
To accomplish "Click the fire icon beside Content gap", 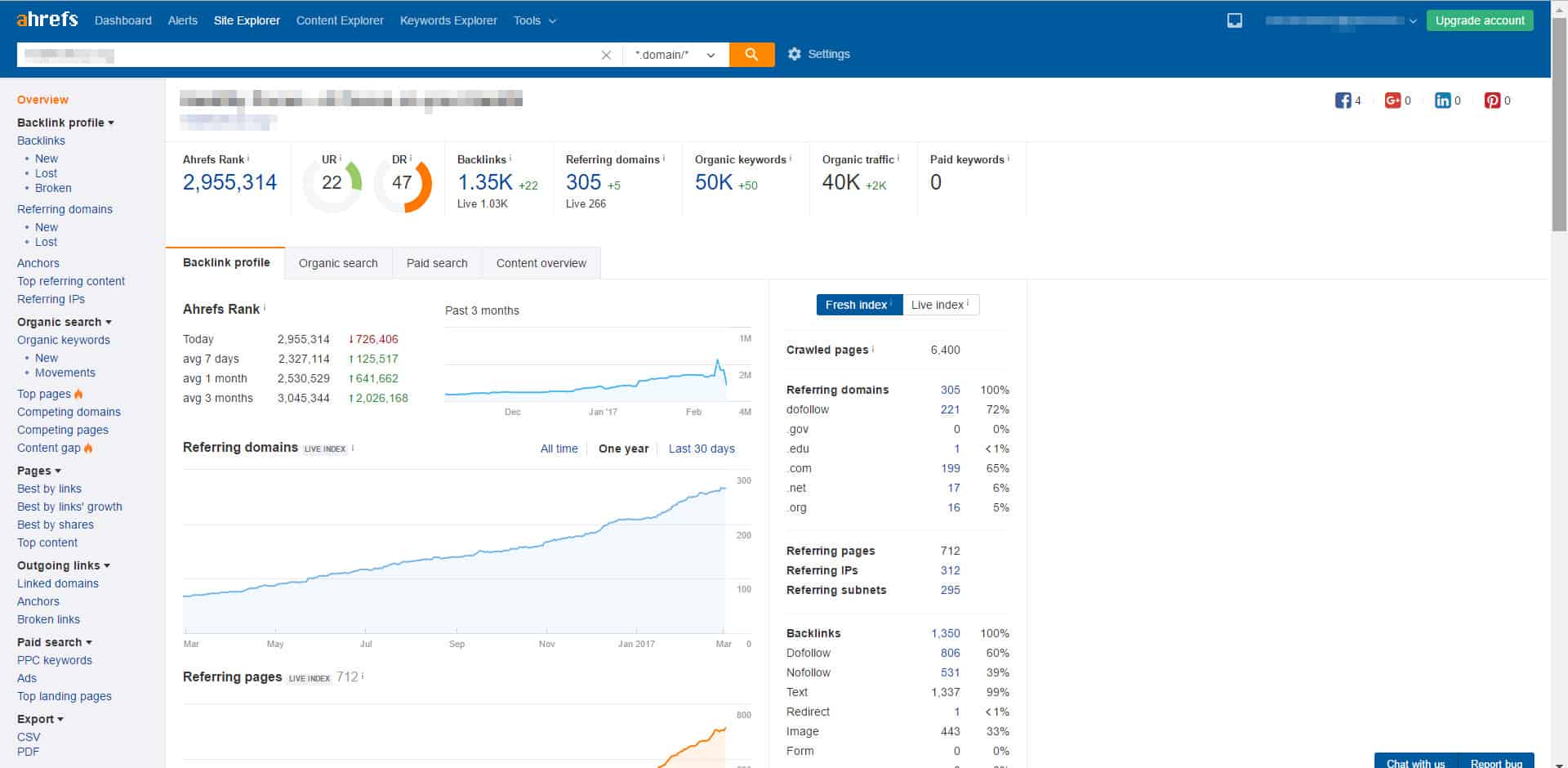I will [88, 448].
